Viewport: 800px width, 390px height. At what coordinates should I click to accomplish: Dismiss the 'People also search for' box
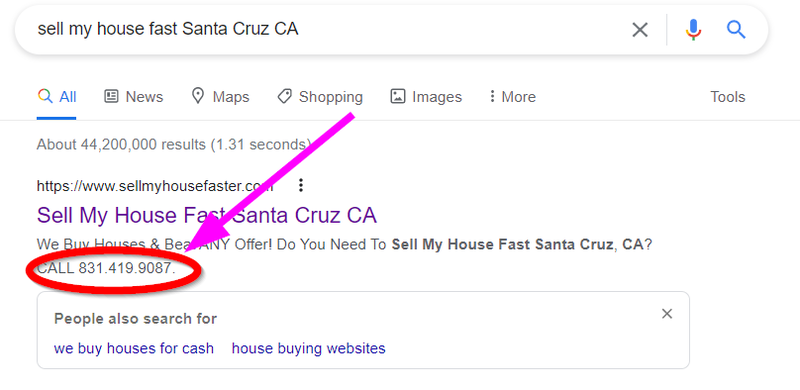pyautogui.click(x=667, y=313)
